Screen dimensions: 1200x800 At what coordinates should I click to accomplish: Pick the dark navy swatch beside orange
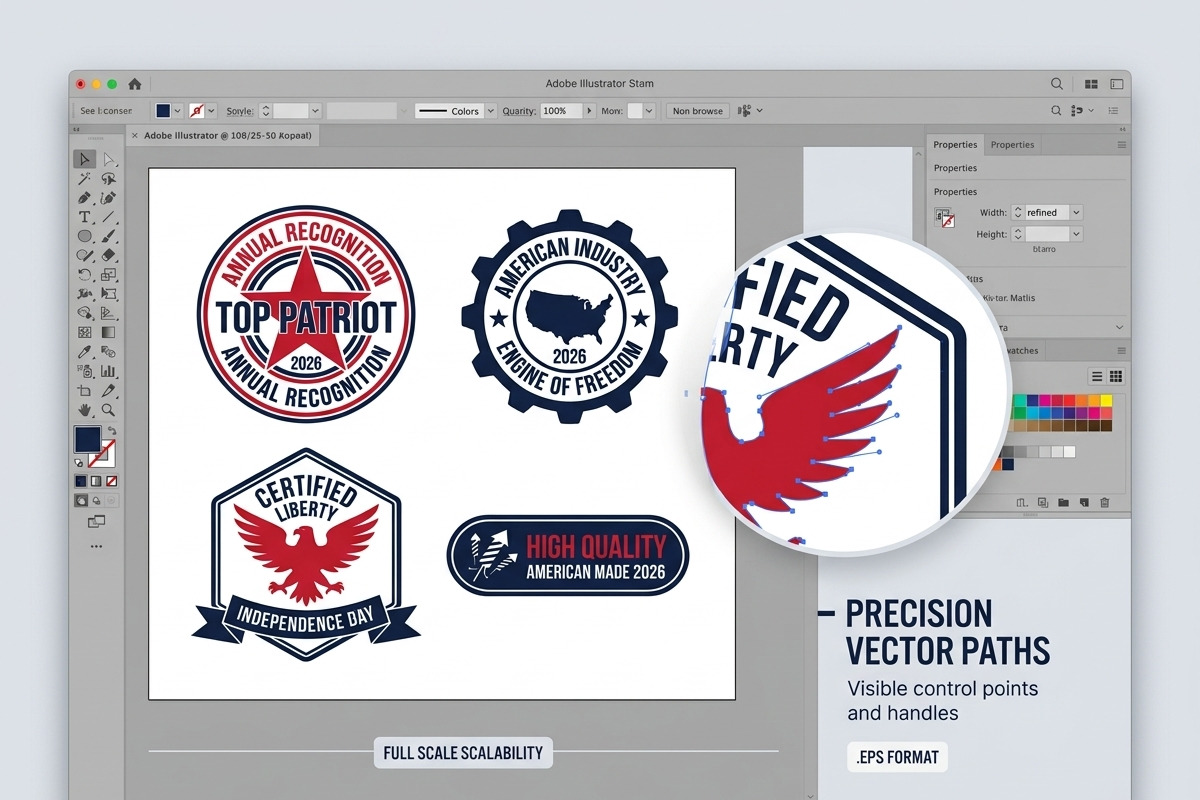pos(1008,464)
